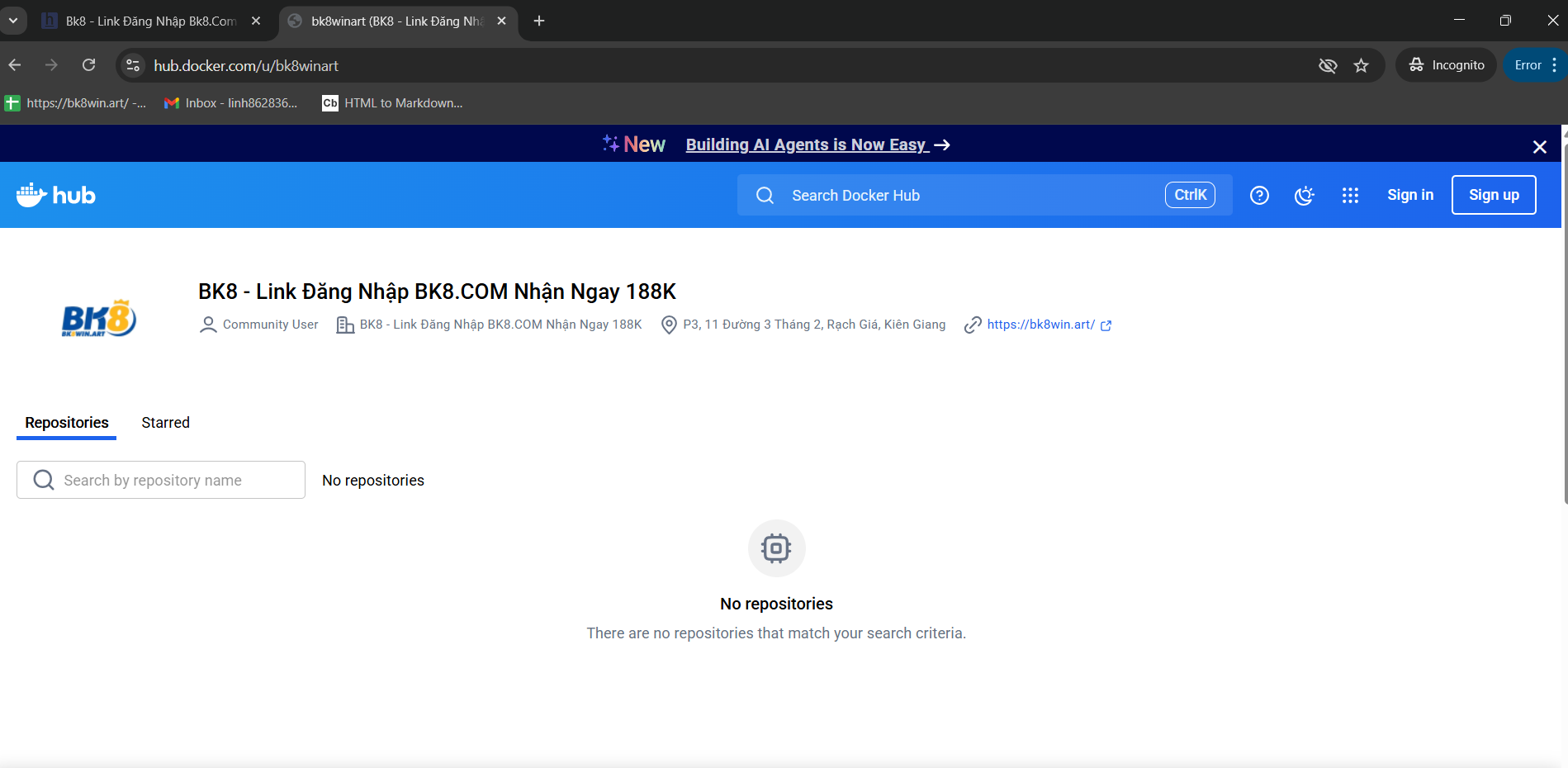Bookmark this page with the star icon

coord(1362,65)
